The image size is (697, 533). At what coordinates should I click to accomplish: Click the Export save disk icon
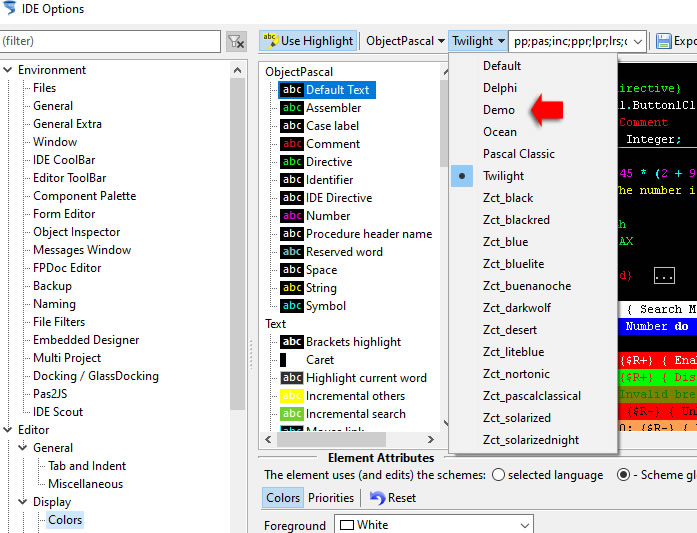664,41
